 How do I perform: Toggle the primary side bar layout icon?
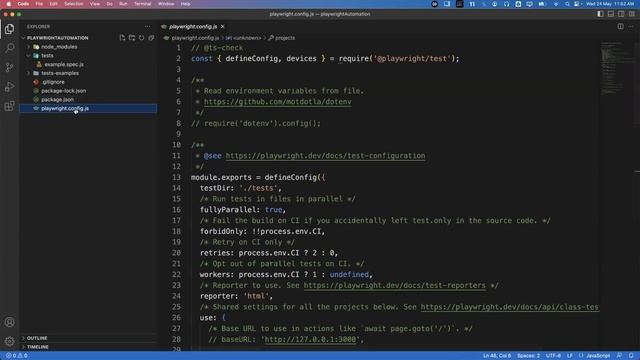(x=600, y=14)
